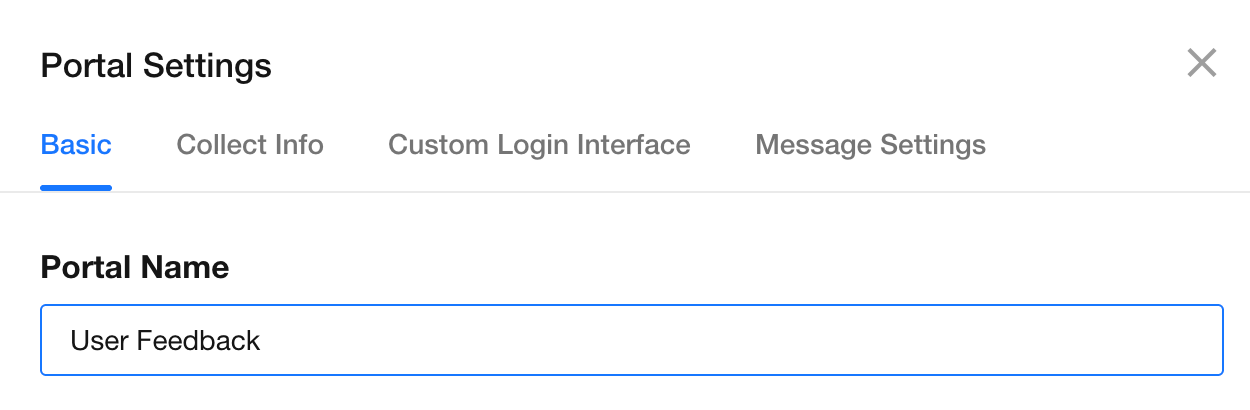The width and height of the screenshot is (1250, 410).
Task: Go to the Message Settings tab
Action: coord(870,145)
